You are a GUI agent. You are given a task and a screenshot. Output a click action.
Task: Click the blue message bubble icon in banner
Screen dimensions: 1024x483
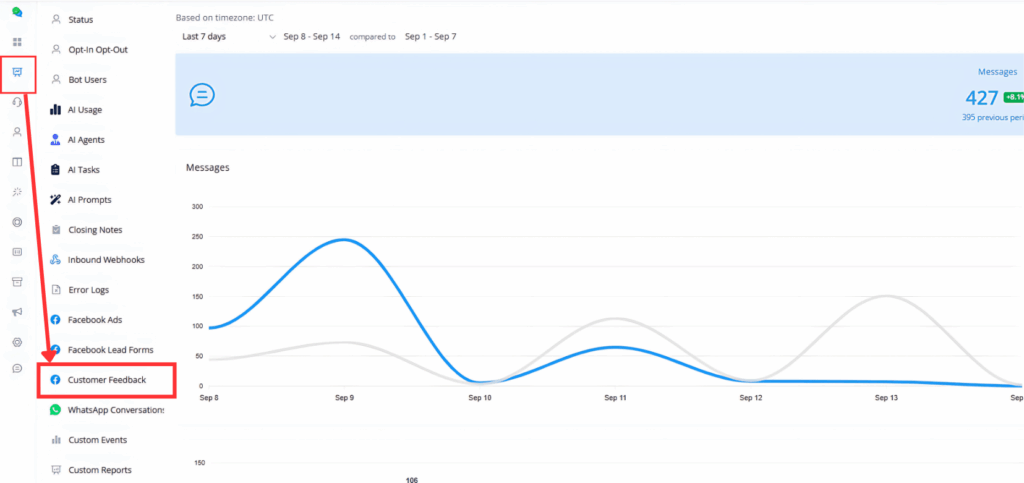[202, 95]
